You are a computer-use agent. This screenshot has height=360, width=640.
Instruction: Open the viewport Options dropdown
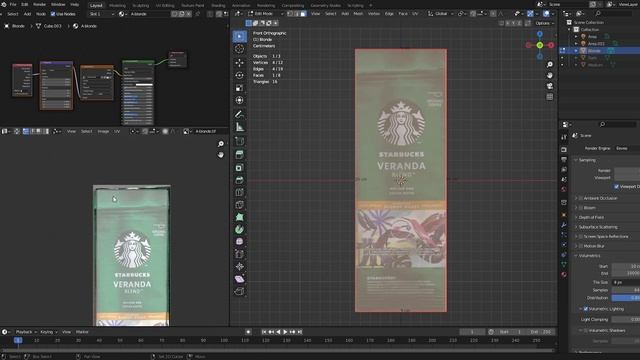click(544, 23)
